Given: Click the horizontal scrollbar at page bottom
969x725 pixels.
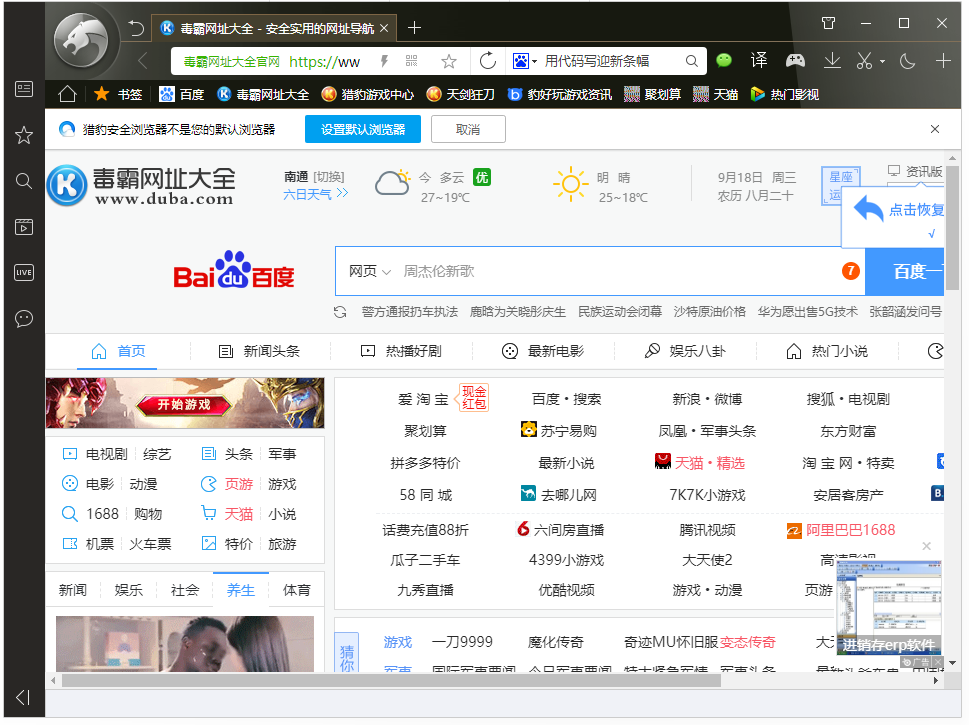Looking at the screenshot, I should pos(390,681).
